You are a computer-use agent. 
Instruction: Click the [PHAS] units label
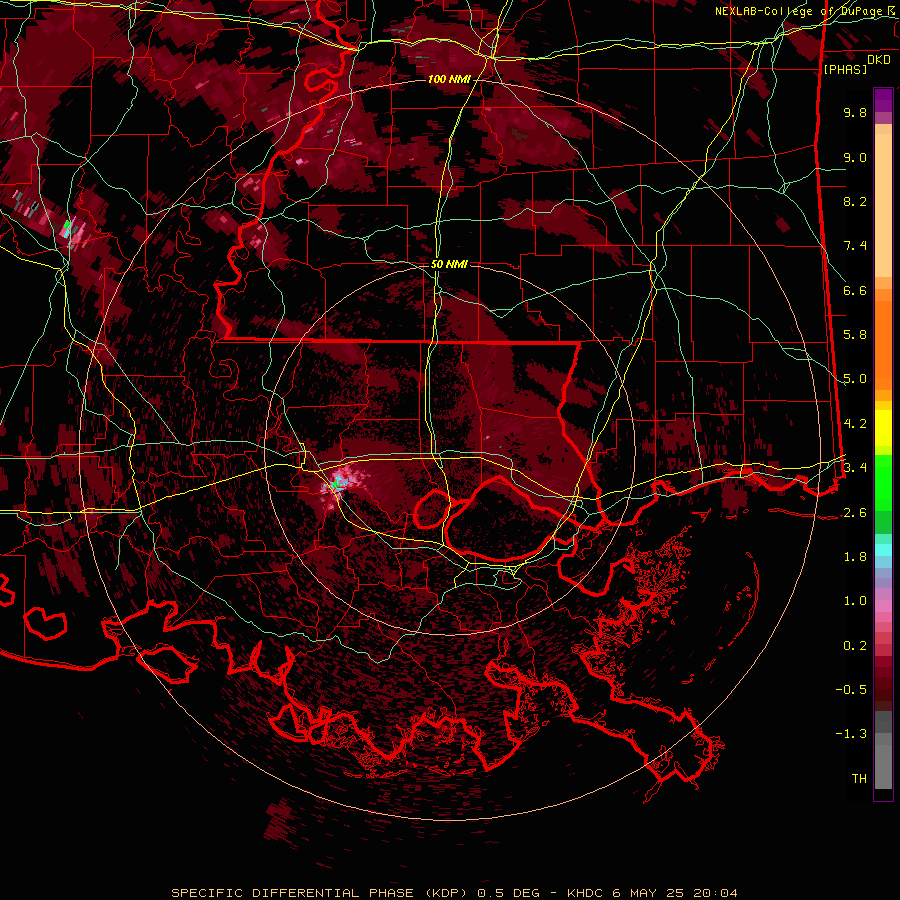pos(845,69)
